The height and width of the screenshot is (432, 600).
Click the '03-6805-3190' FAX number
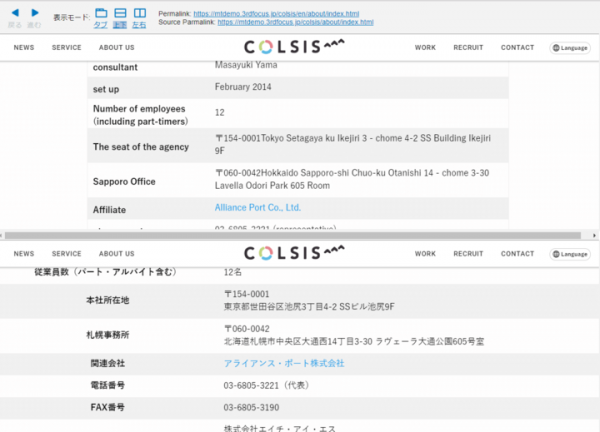pos(251,408)
